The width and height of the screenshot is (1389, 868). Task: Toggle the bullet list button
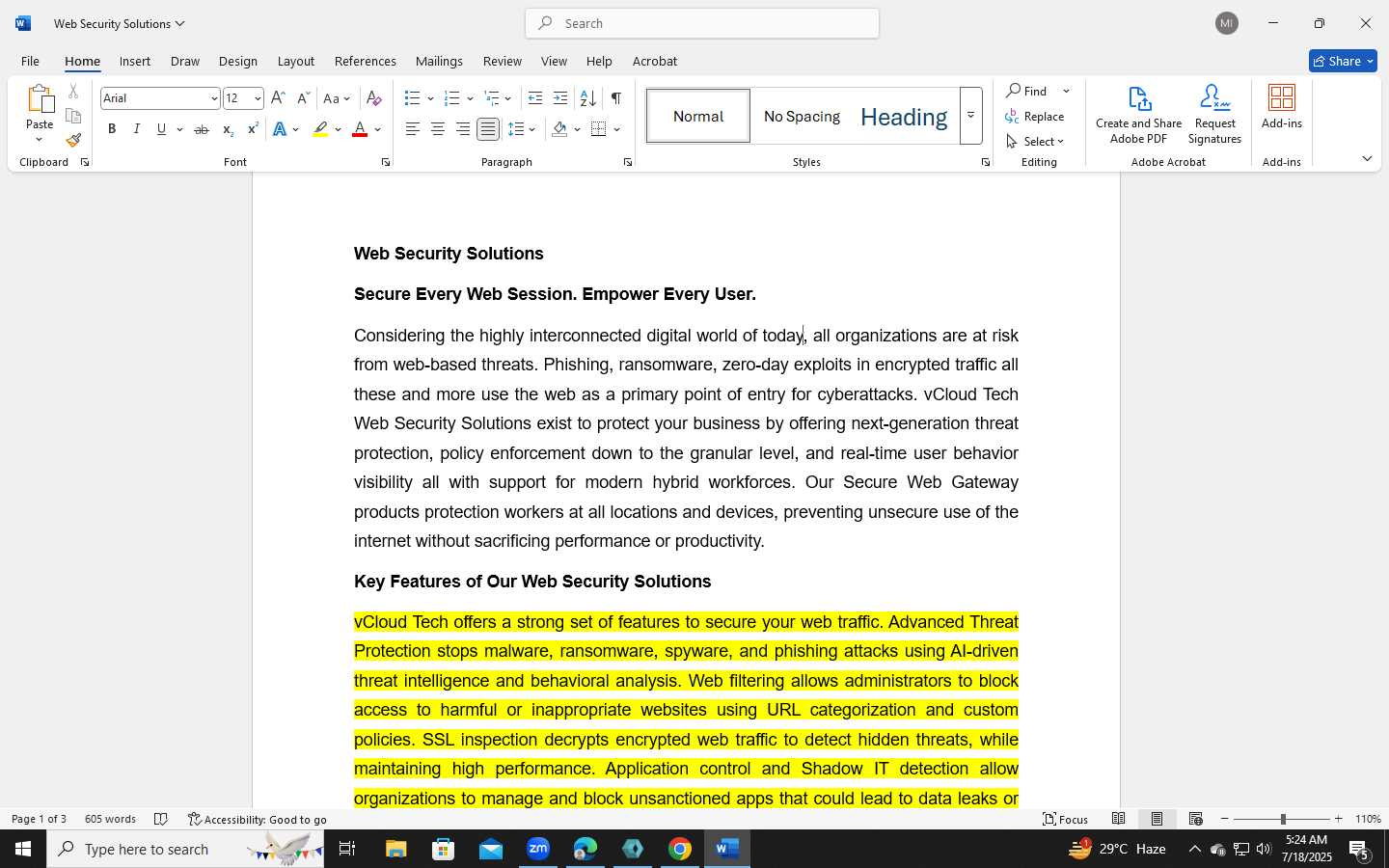point(412,98)
